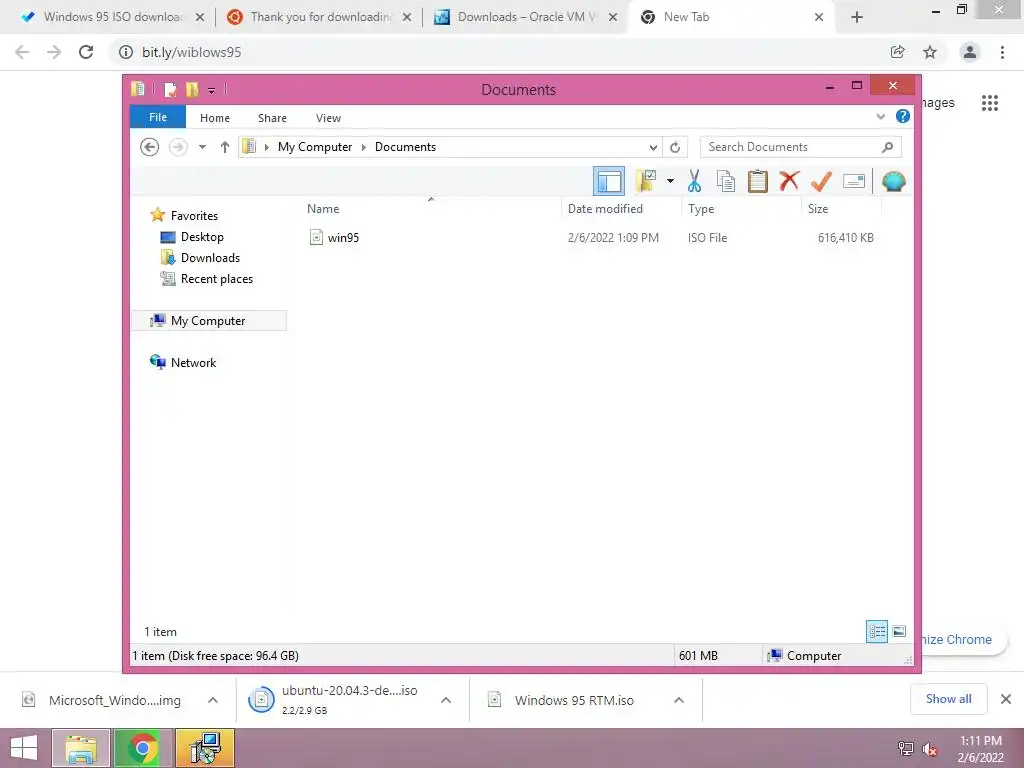This screenshot has width=1024, height=768.
Task: Open Chrome profile avatar
Action: (x=970, y=52)
